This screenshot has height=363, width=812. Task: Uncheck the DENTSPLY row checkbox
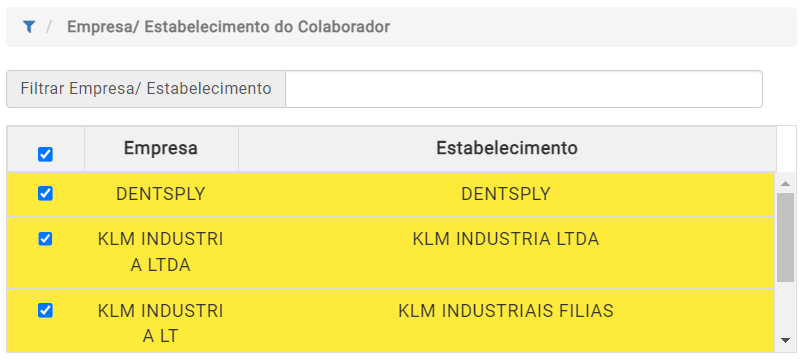[x=46, y=193]
